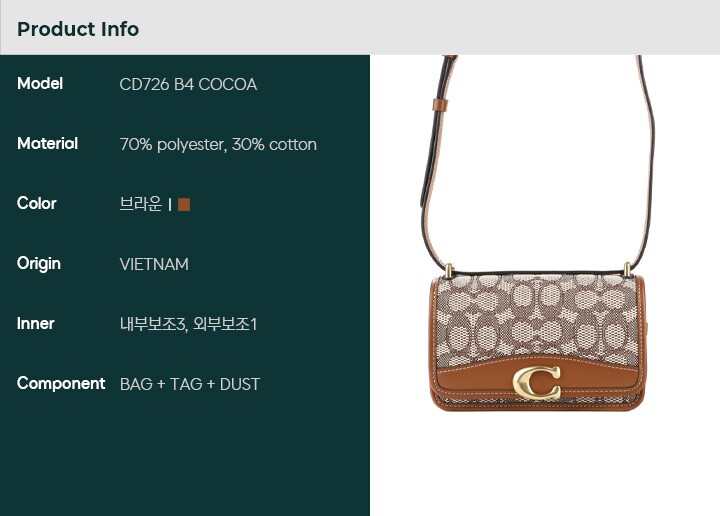Select the 브라운 color name
The width and height of the screenshot is (720, 516).
tap(141, 204)
